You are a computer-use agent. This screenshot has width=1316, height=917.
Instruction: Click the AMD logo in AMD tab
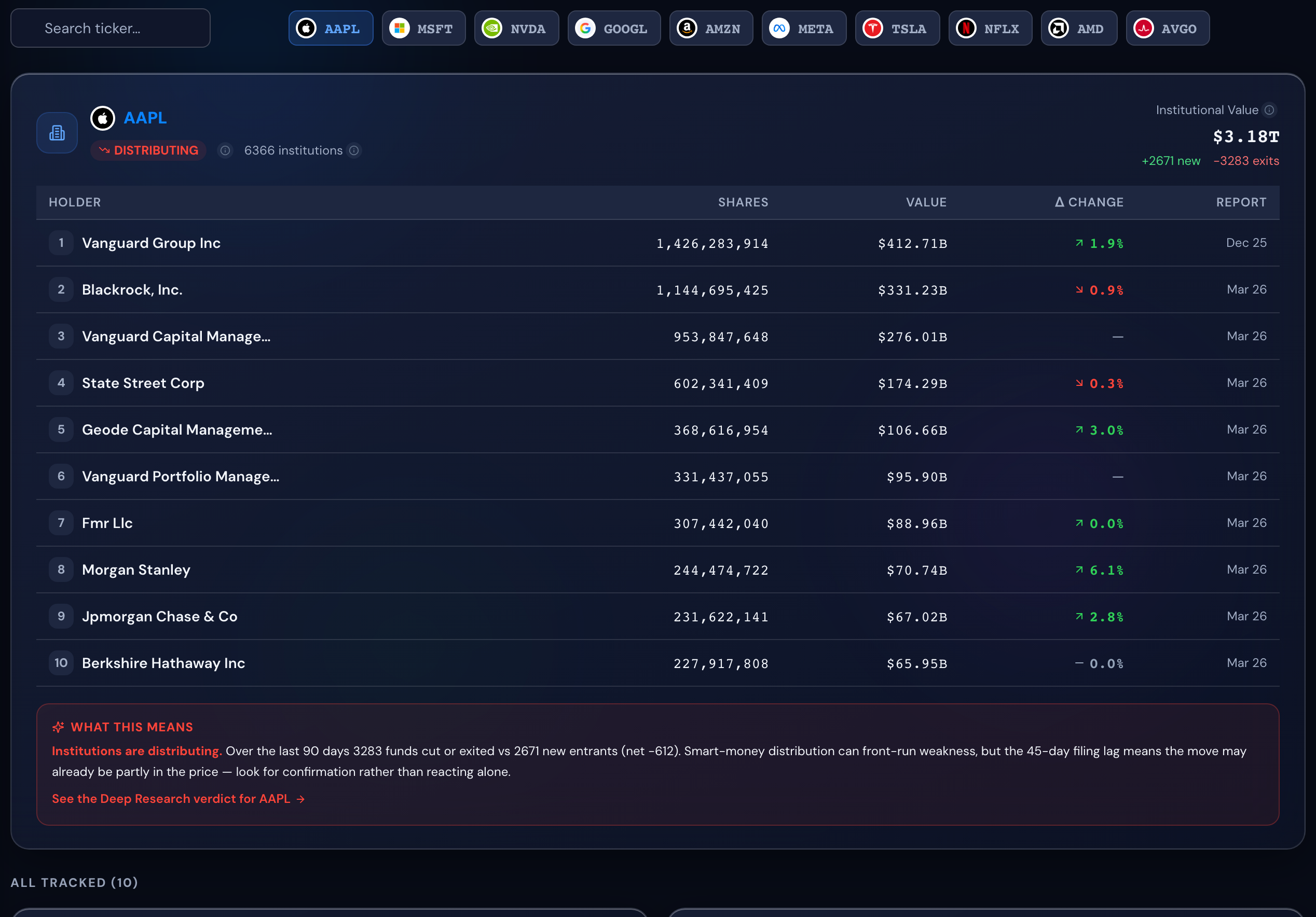[1059, 28]
